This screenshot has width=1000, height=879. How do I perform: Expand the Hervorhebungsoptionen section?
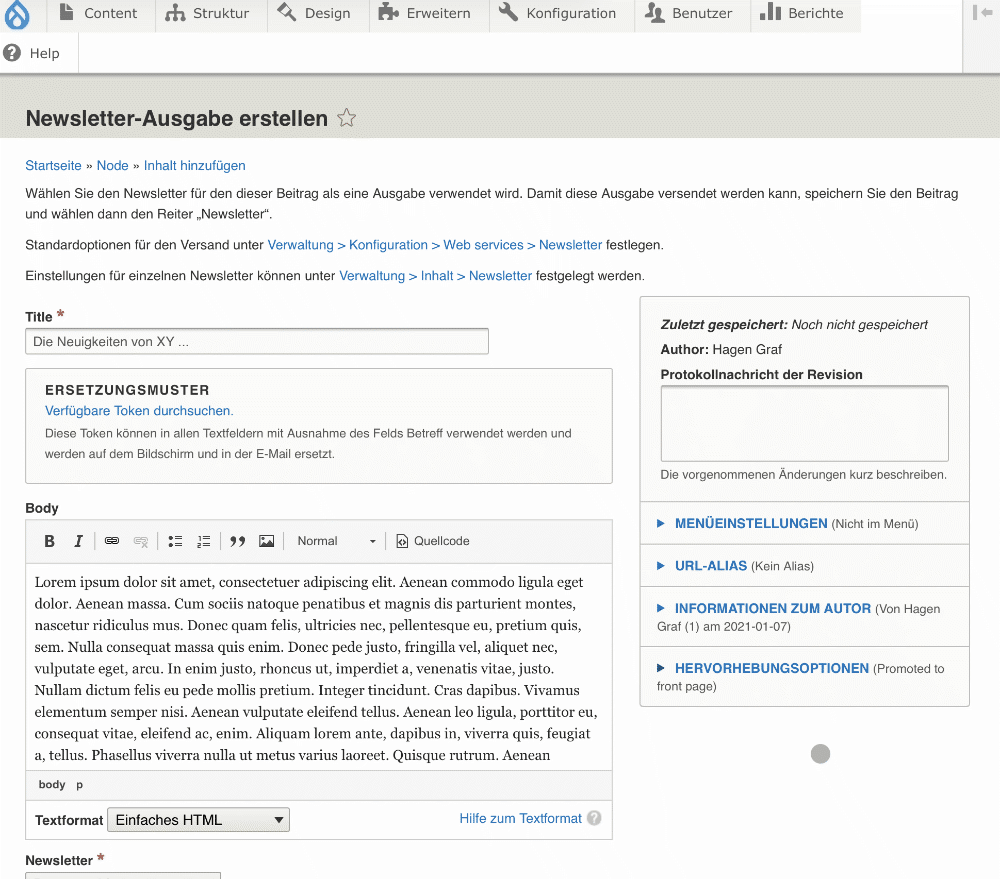tap(772, 668)
